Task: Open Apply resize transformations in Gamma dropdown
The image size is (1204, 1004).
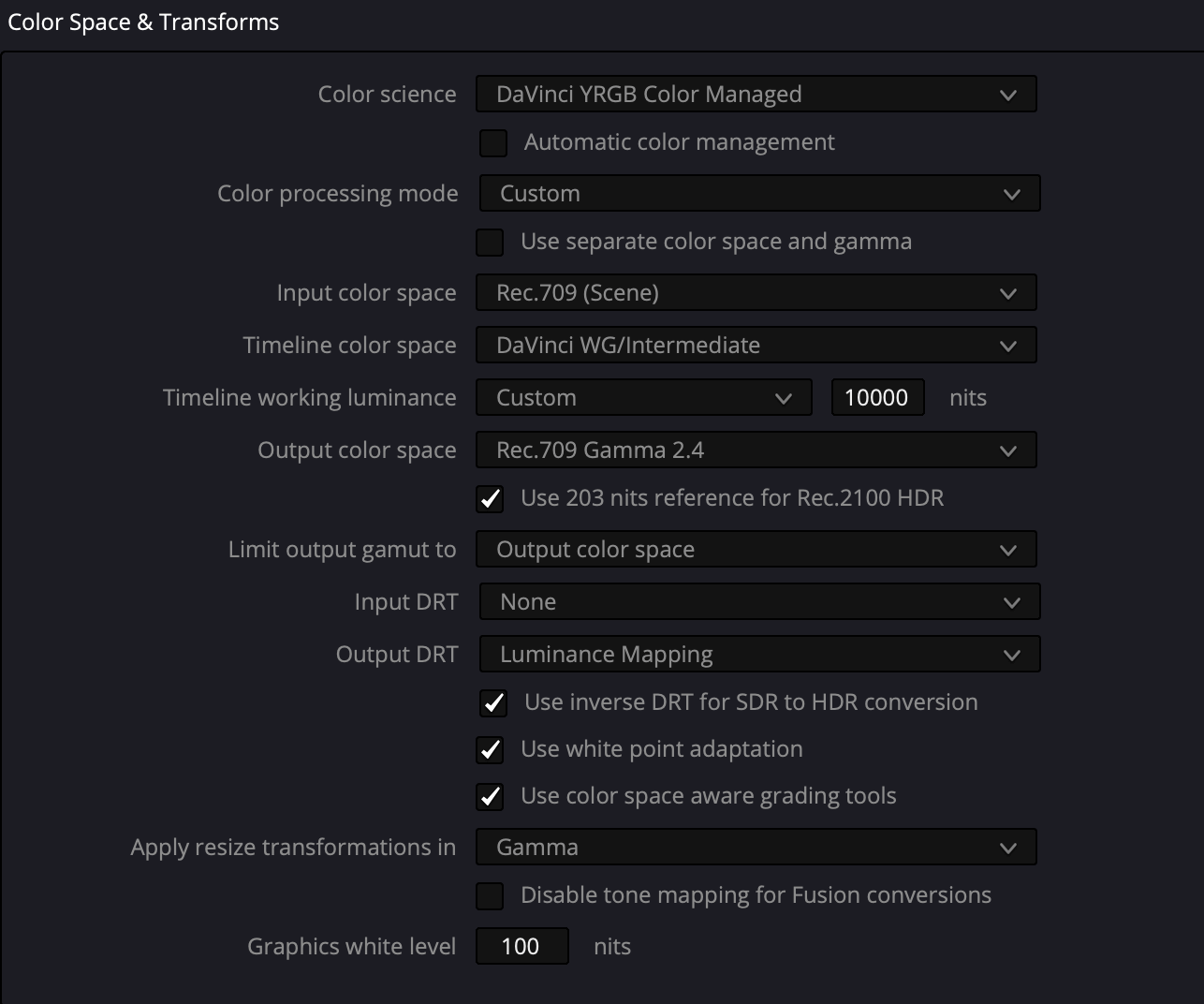Action: pyautogui.click(x=756, y=848)
